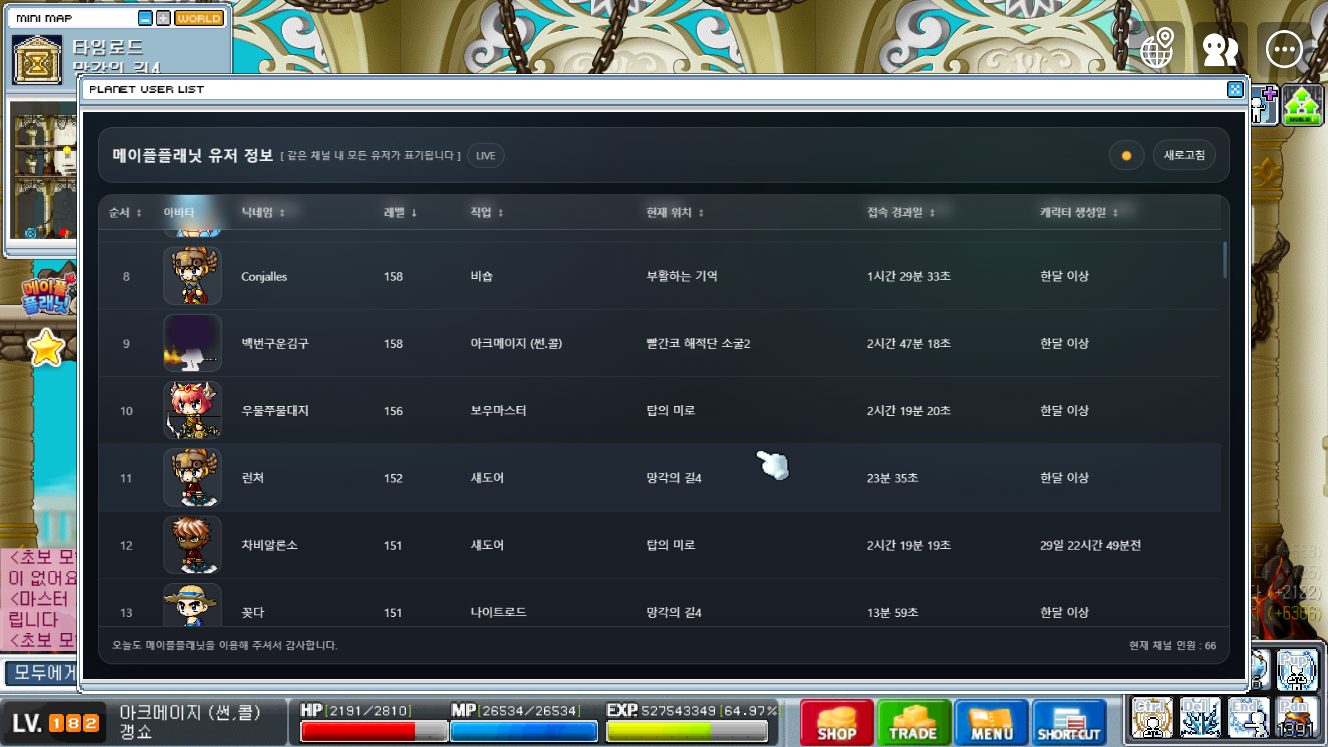Click the 새로고침 refresh button
The width and height of the screenshot is (1328, 747).
pos(1184,155)
